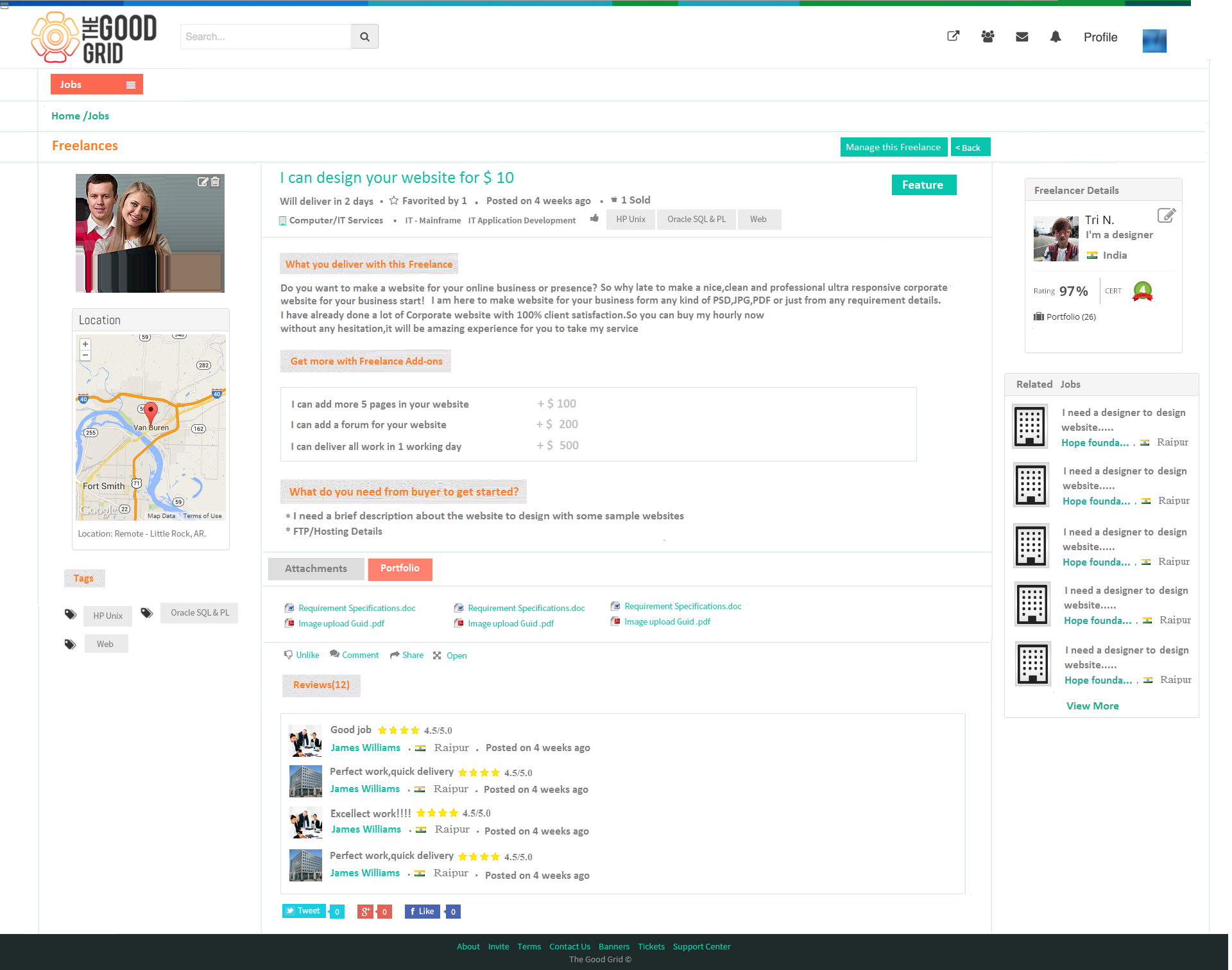Image resolution: width=1232 pixels, height=970 pixels.
Task: Click The Good Grid logo
Action: coord(94,38)
